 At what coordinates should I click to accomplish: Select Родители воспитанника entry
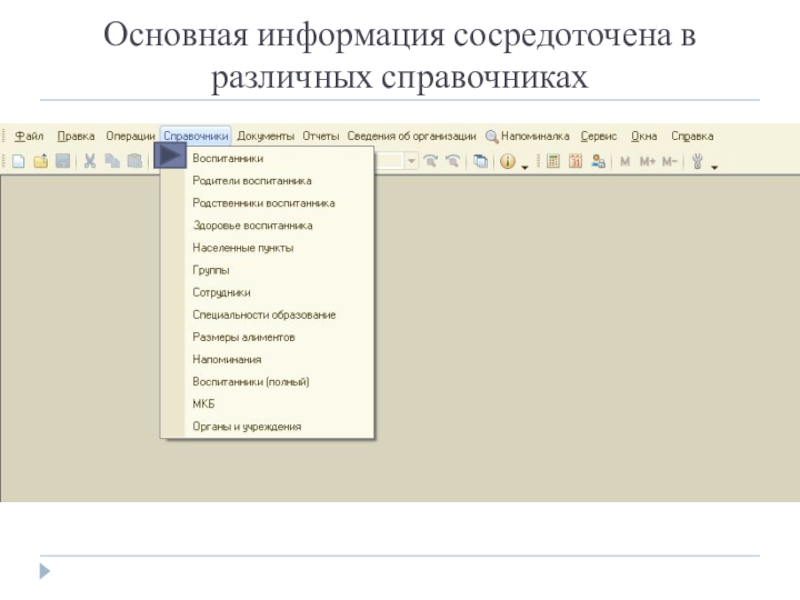(267, 181)
